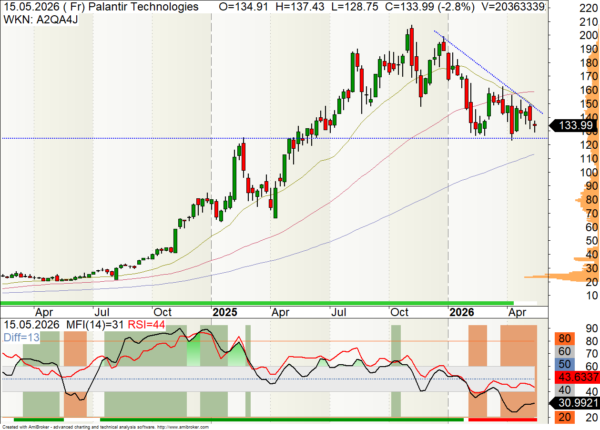Click the open value 'O=134.91'
This screenshot has height=430, width=600.
pyautogui.click(x=243, y=7)
